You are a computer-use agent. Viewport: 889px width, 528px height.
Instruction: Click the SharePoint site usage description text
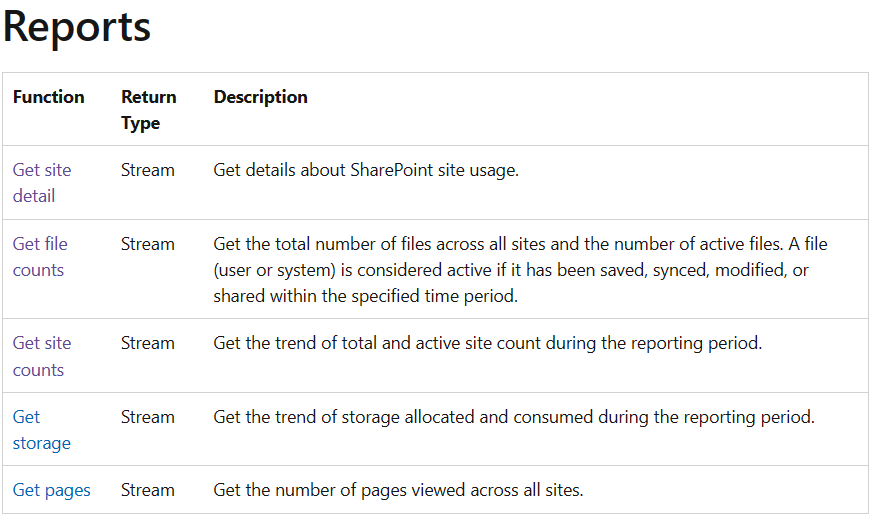point(365,170)
